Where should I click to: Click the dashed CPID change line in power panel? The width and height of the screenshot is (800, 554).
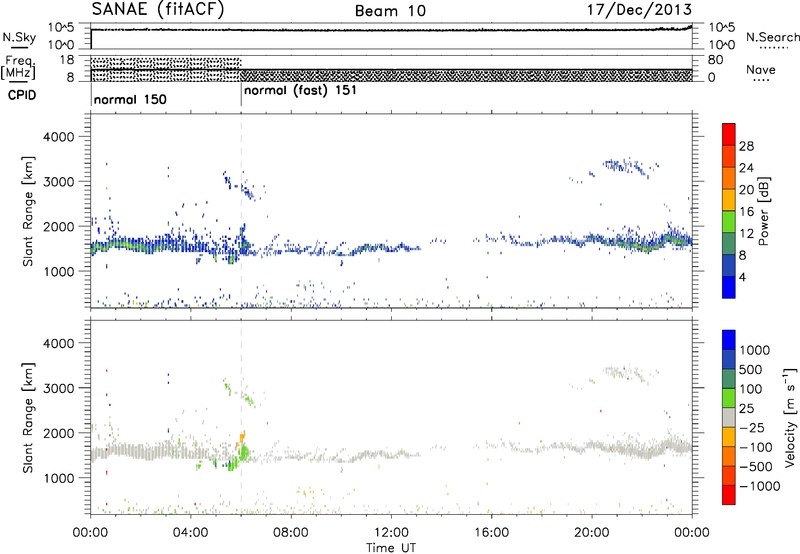pyautogui.click(x=241, y=211)
